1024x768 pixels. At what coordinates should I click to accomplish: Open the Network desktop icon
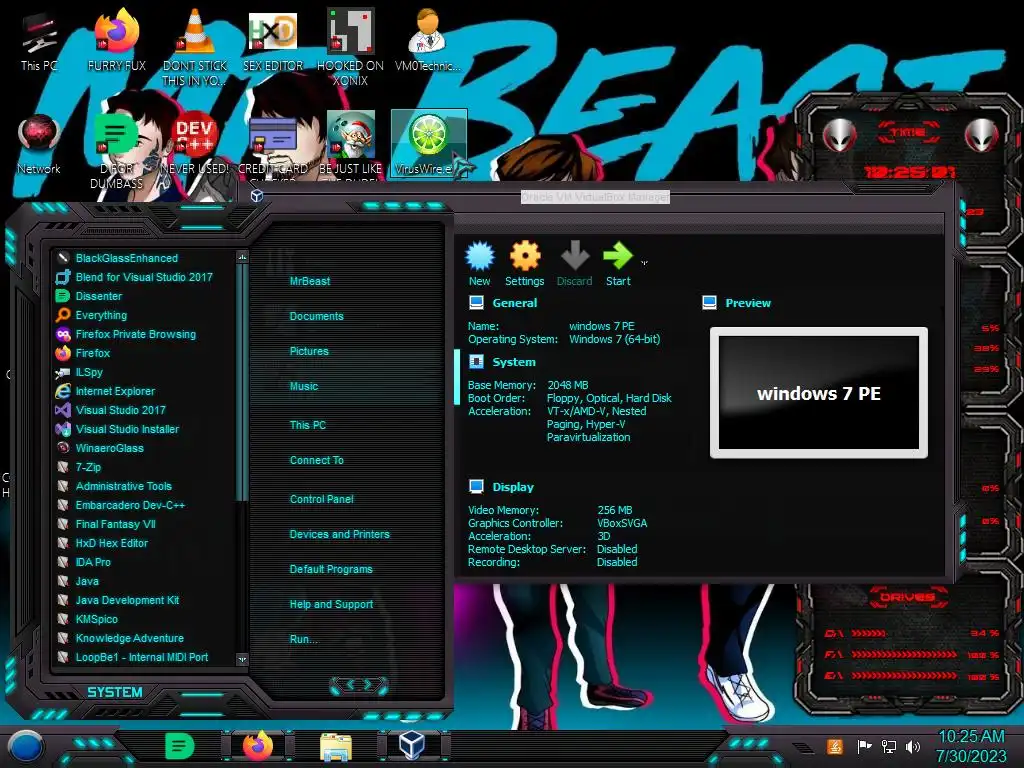[x=39, y=145]
